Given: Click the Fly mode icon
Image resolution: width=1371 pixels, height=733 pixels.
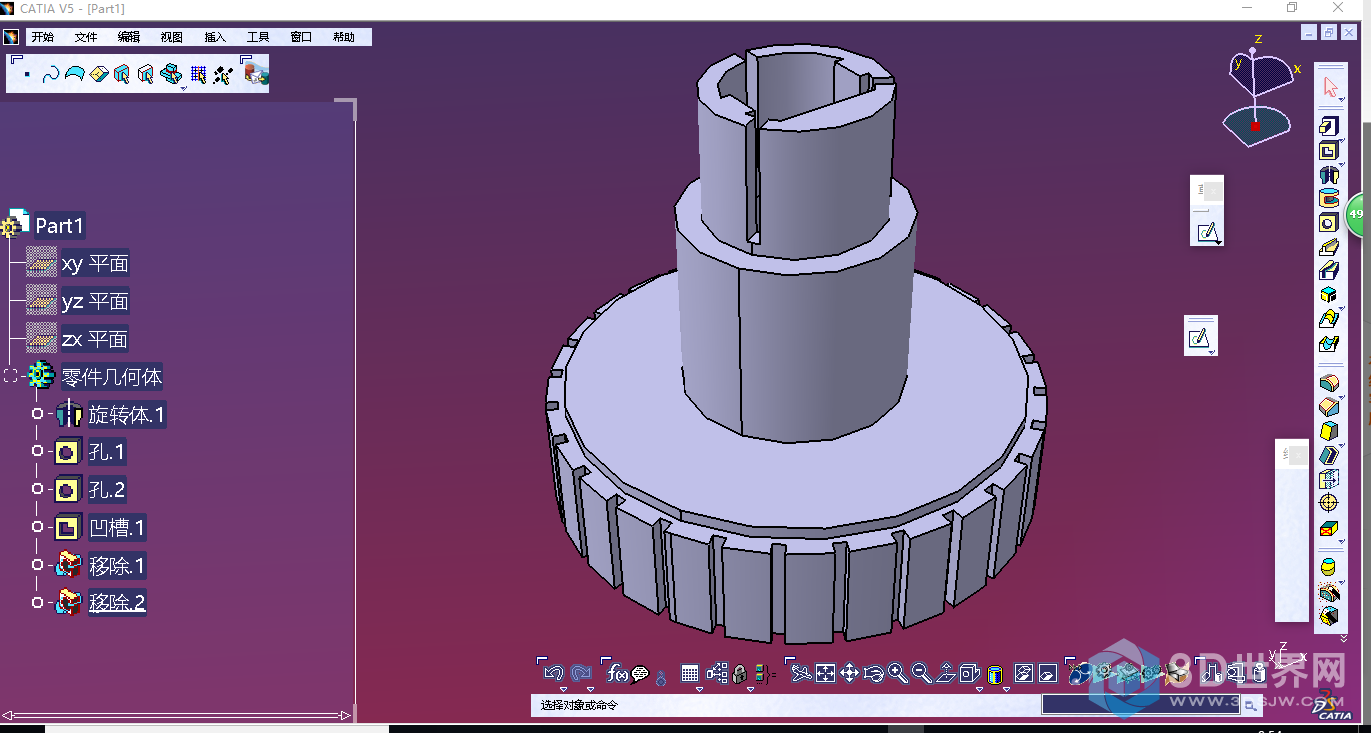Looking at the screenshot, I should pyautogui.click(x=800, y=674).
